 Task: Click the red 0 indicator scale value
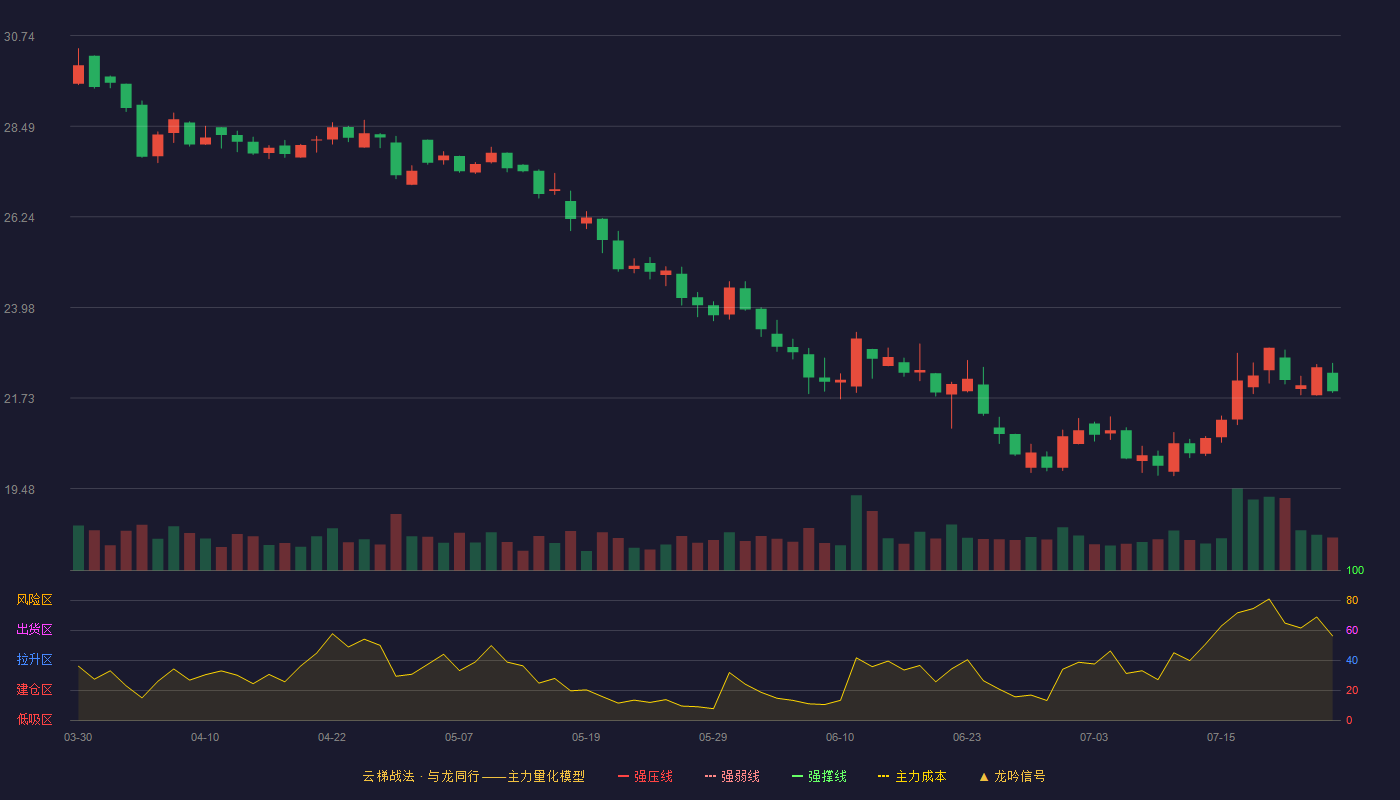tap(1349, 721)
